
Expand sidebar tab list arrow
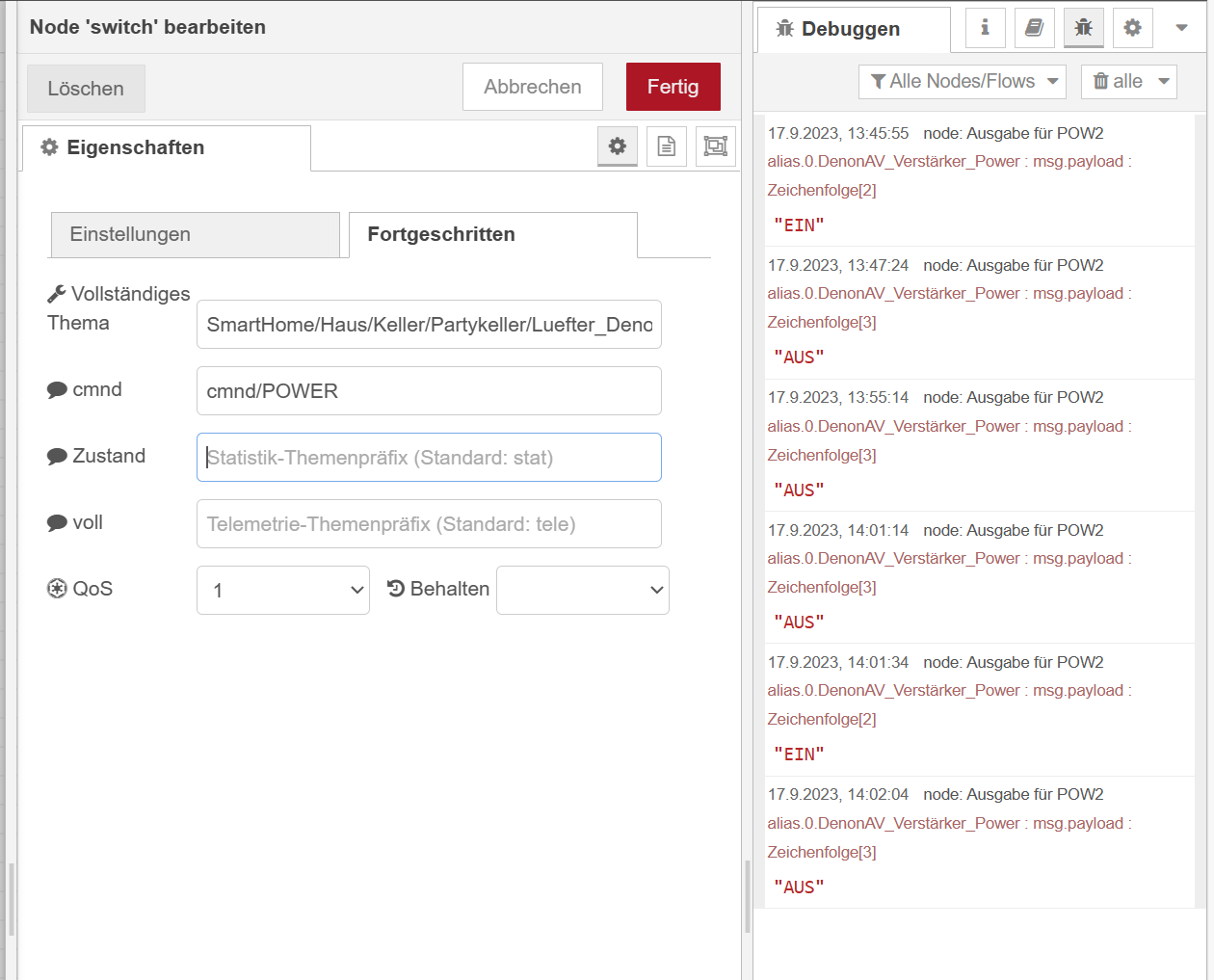tap(1182, 28)
